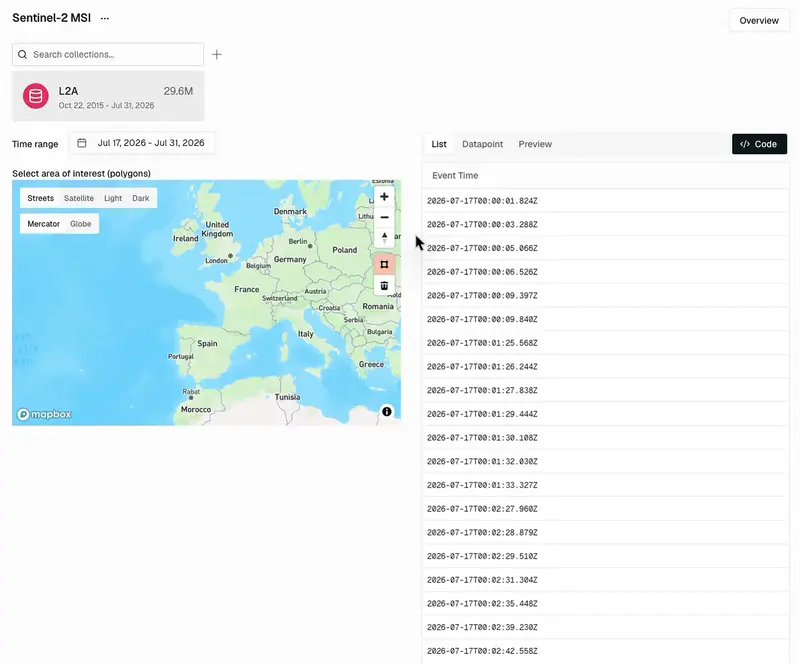Select row 2026-07-17T00:02:42.558Z
This screenshot has height=664, width=800.
[605, 651]
